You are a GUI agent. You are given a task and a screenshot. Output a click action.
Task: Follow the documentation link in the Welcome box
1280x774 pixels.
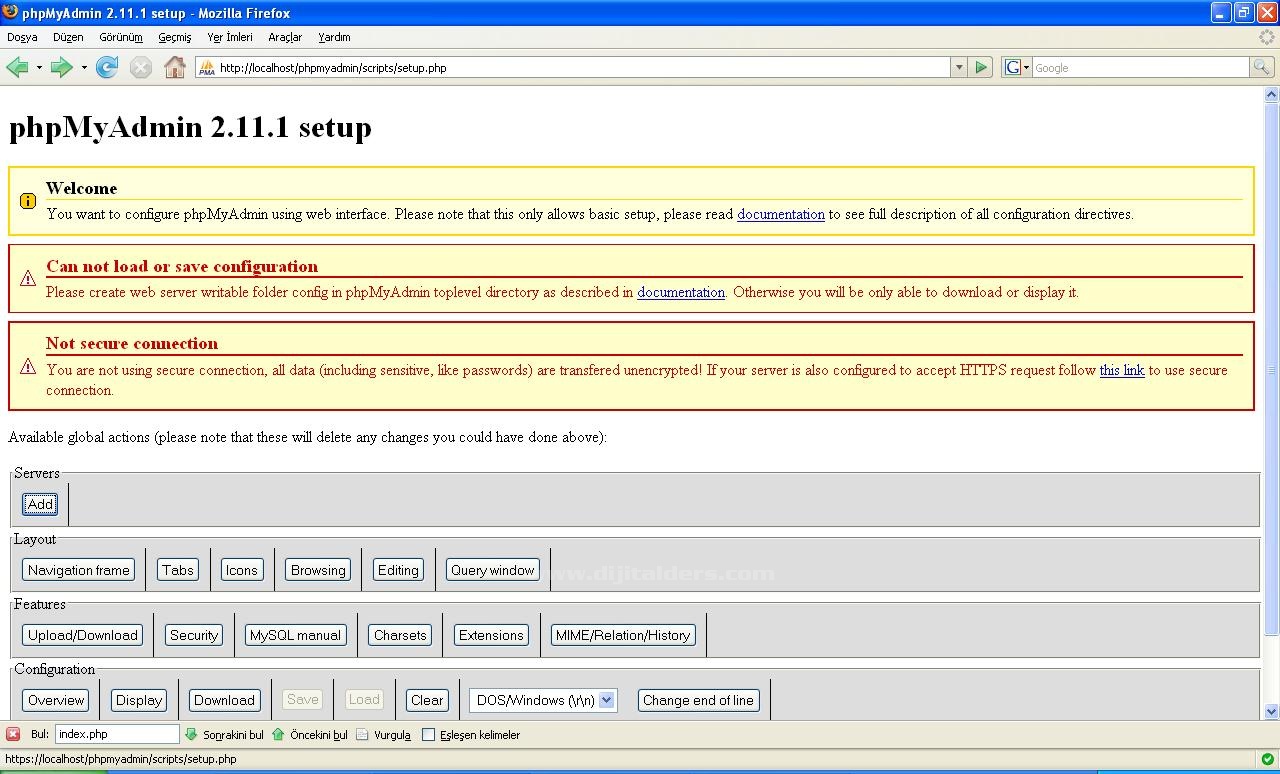[x=780, y=214]
